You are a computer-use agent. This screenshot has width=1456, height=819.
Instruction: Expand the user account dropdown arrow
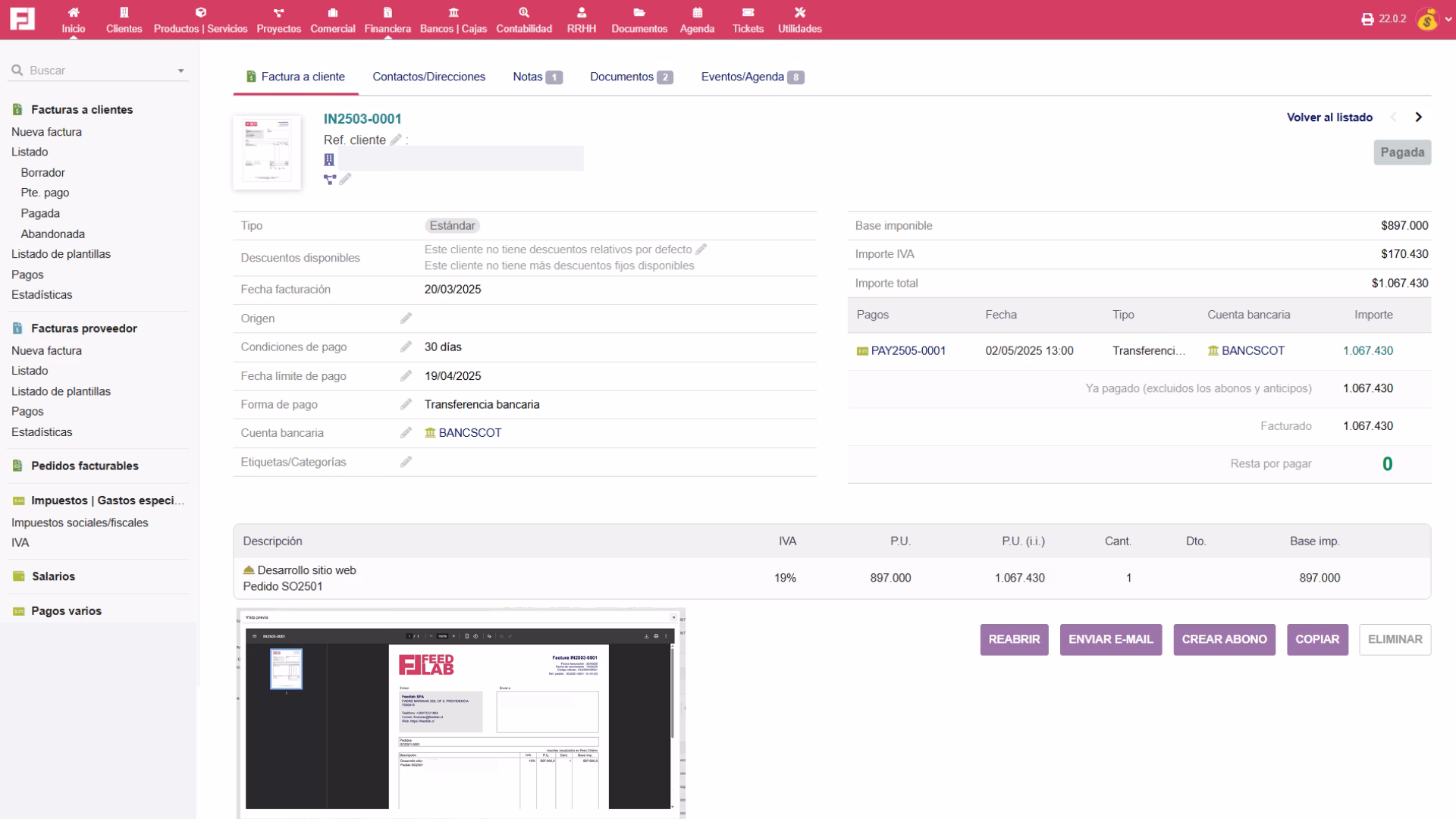click(x=1445, y=20)
